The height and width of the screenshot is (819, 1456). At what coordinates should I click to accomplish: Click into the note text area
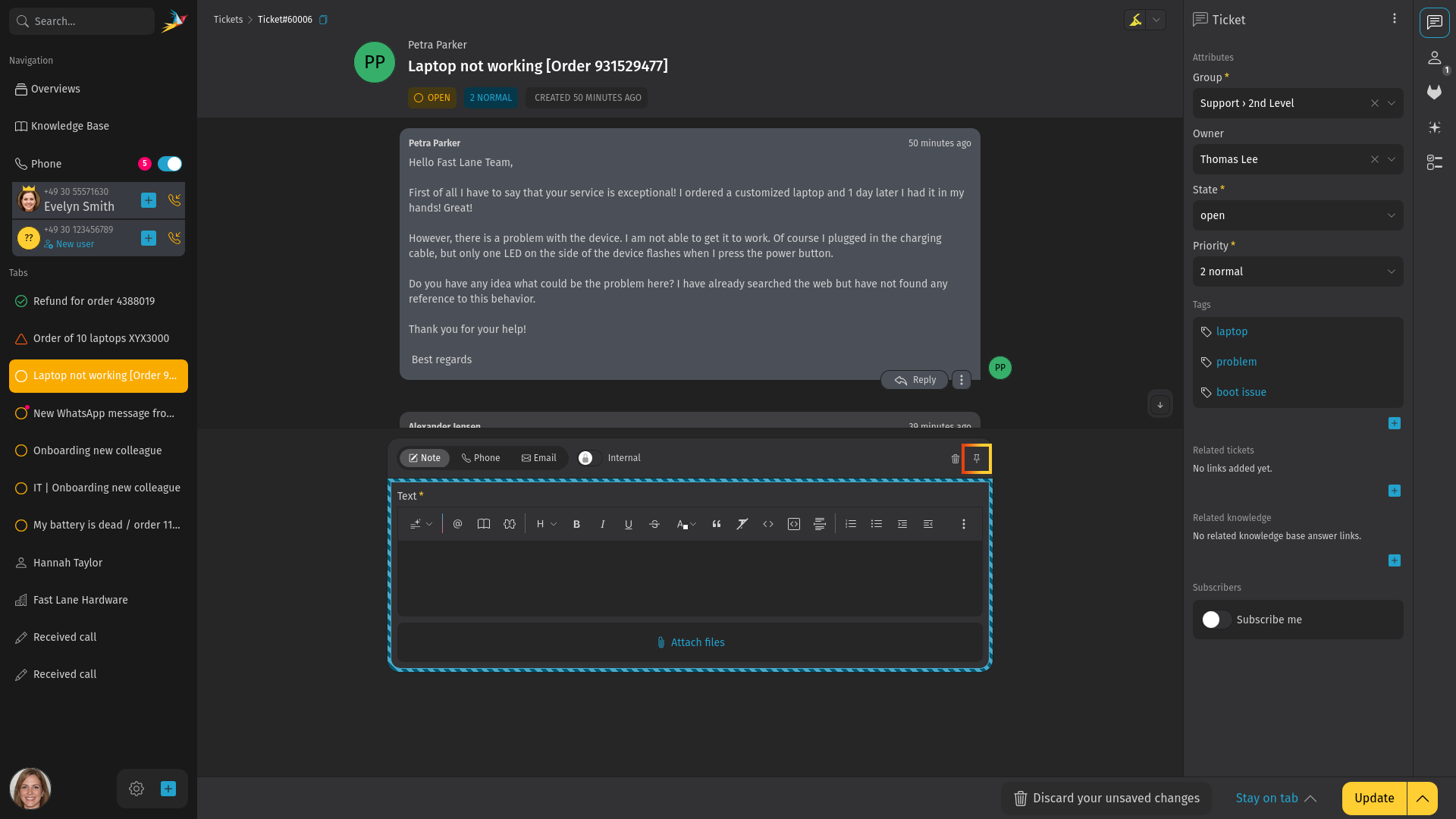[x=690, y=578]
